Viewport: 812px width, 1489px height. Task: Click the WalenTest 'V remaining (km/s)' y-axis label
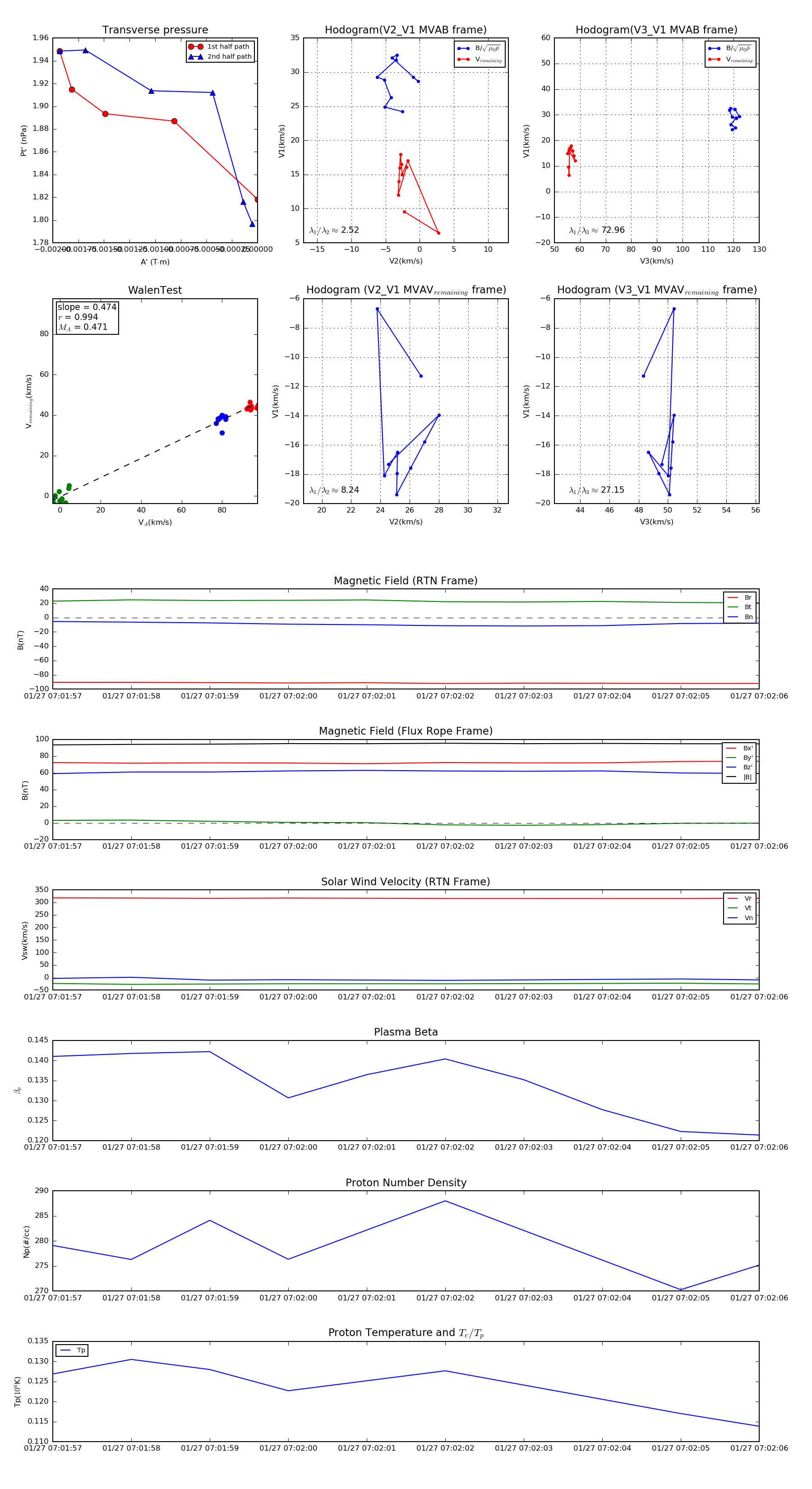pyautogui.click(x=28, y=401)
